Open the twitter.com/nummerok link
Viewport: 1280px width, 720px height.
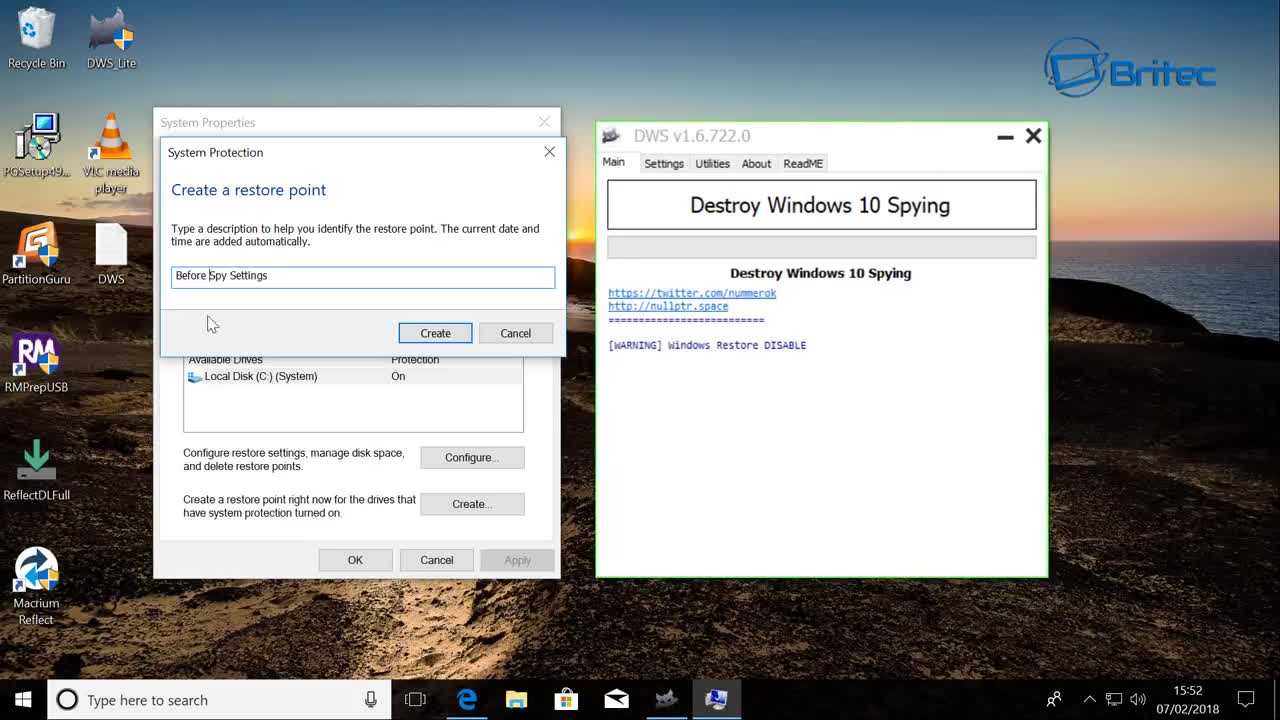click(692, 293)
